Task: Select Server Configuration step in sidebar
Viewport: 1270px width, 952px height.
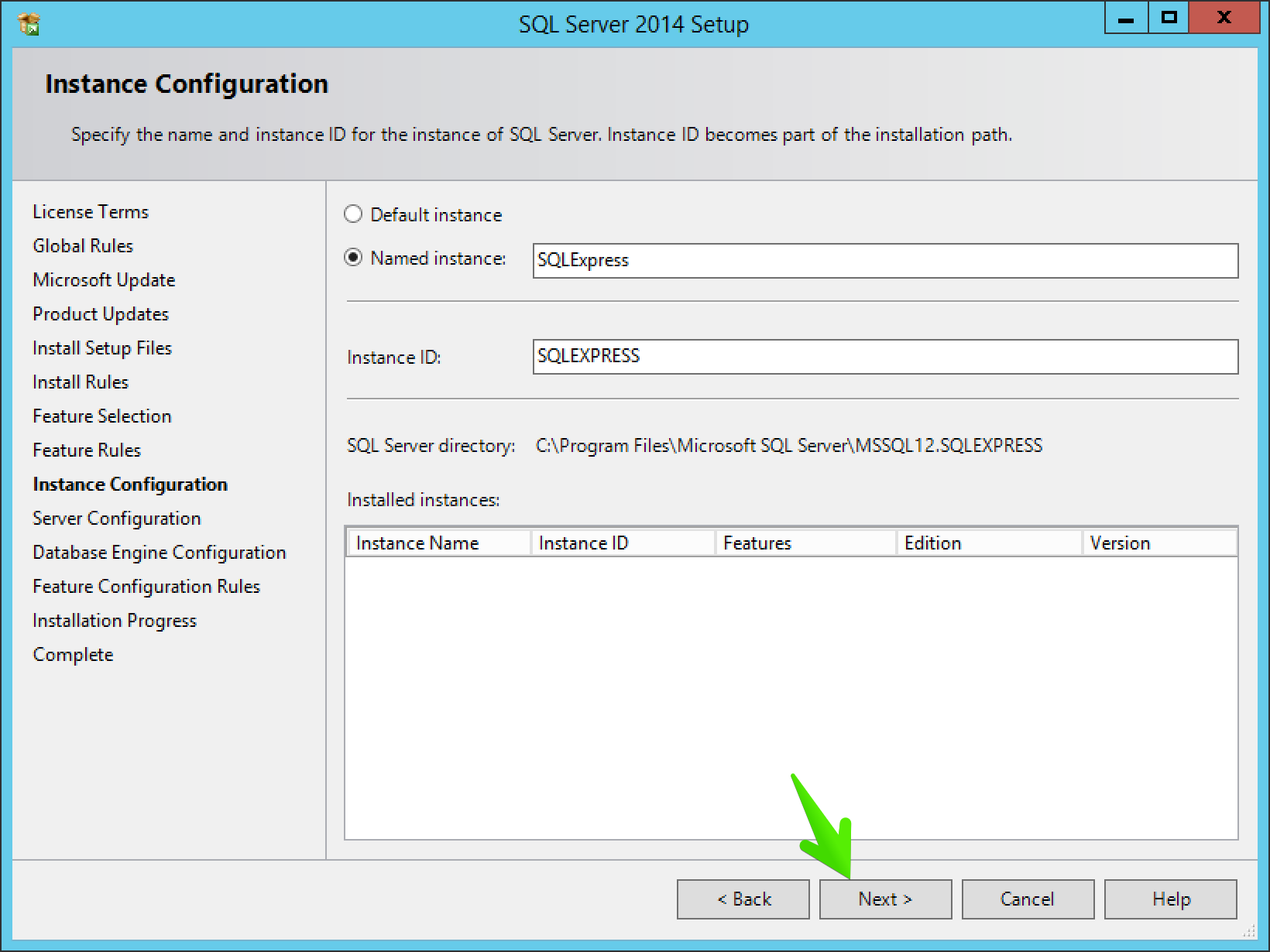Action: point(117,519)
